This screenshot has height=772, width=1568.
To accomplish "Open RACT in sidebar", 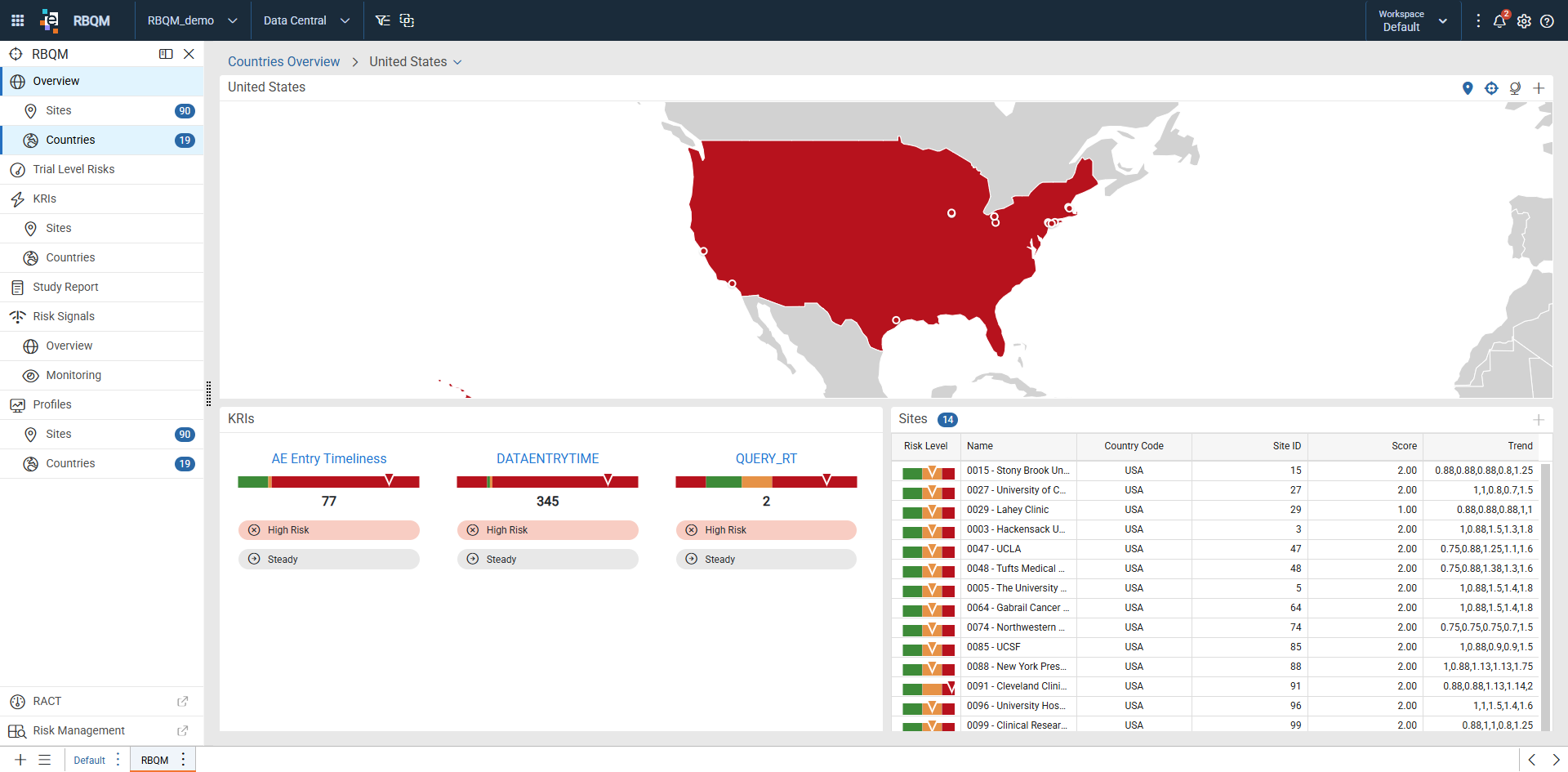I will pyautogui.click(x=102, y=702).
